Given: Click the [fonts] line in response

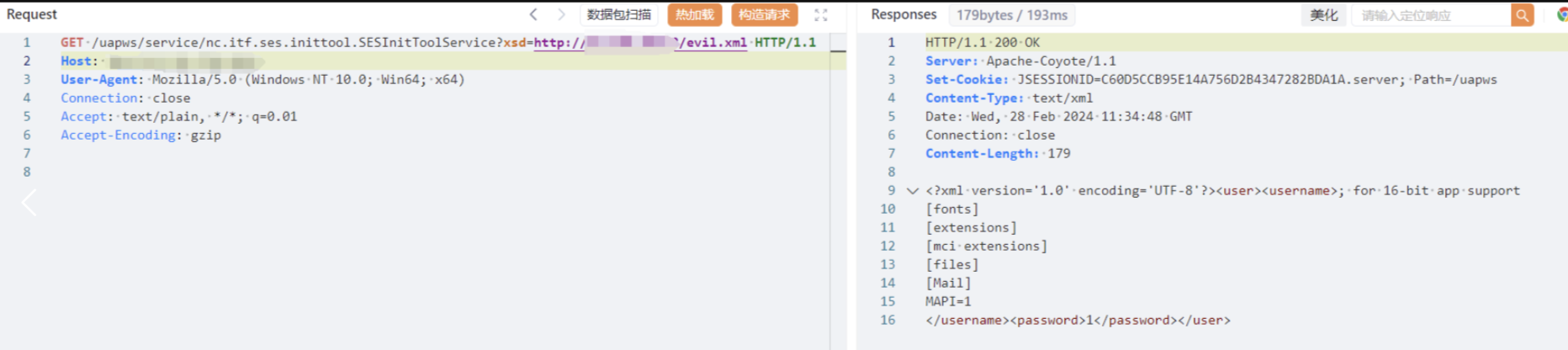Looking at the screenshot, I should 952,209.
